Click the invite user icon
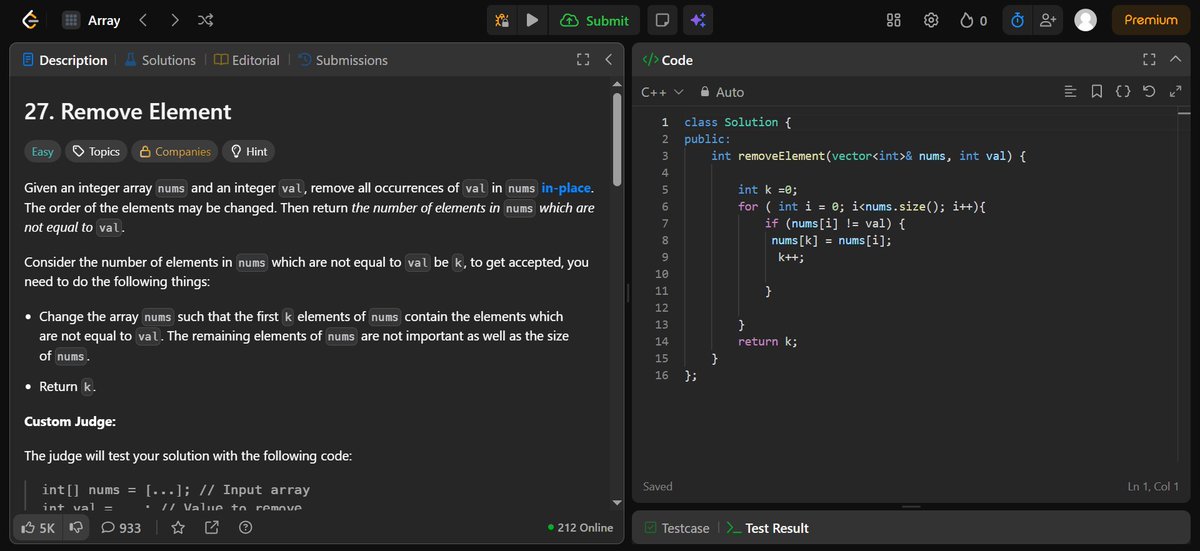Image resolution: width=1200 pixels, height=551 pixels. tap(1047, 20)
